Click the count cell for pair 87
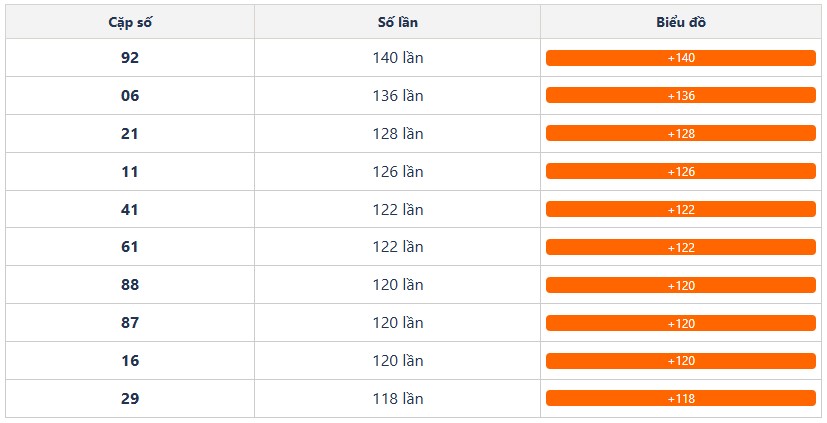The width and height of the screenshot is (827, 423). pos(397,323)
